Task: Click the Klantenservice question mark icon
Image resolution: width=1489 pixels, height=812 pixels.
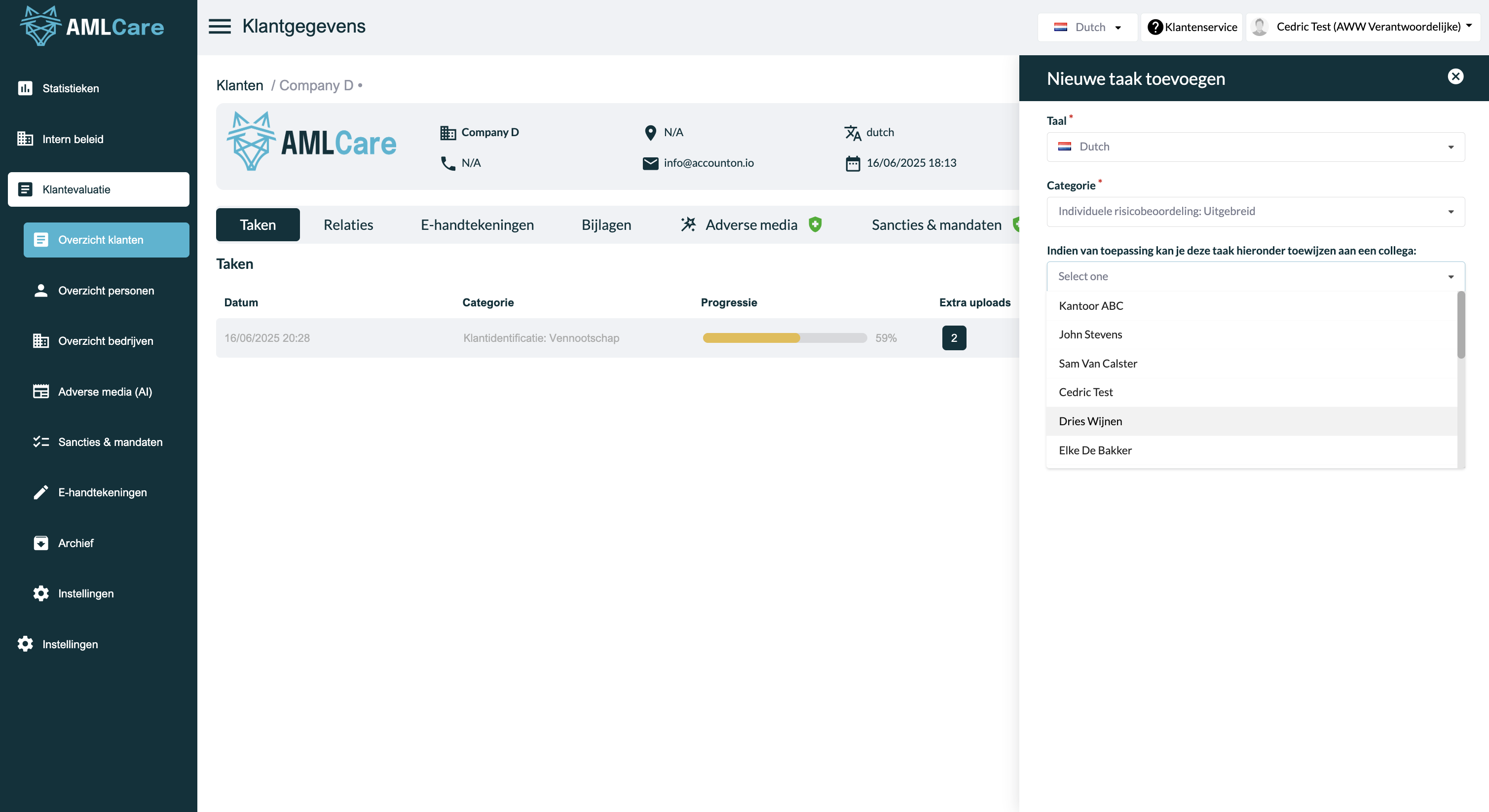Action: (1154, 27)
